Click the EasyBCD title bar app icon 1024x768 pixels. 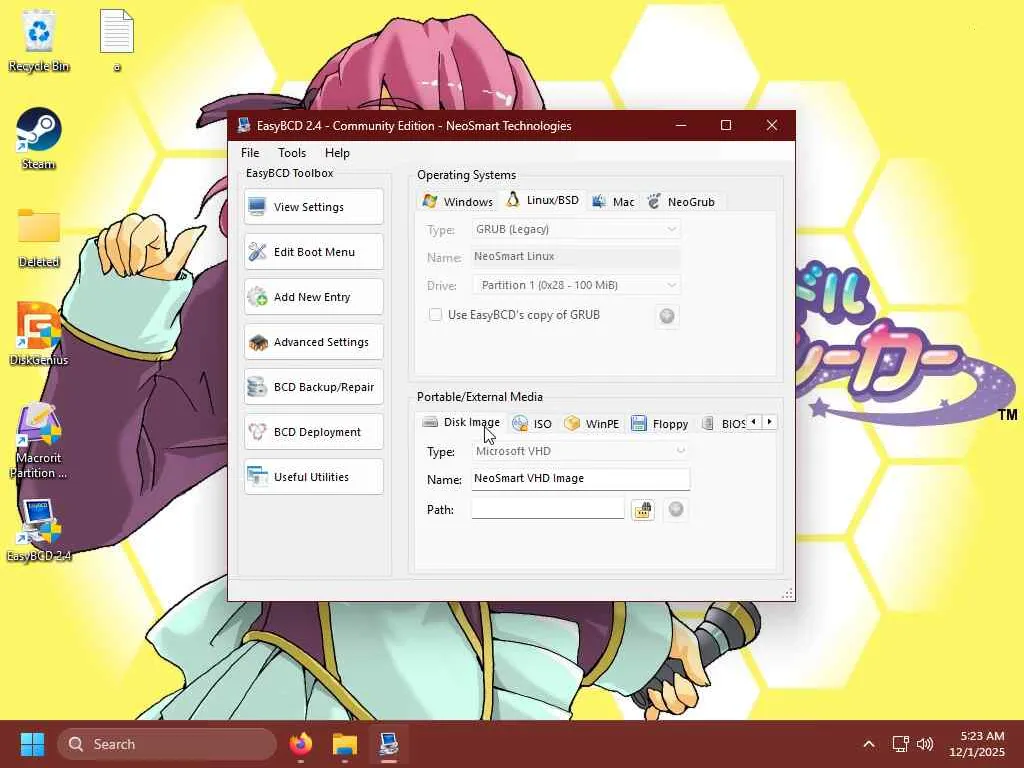coord(244,125)
